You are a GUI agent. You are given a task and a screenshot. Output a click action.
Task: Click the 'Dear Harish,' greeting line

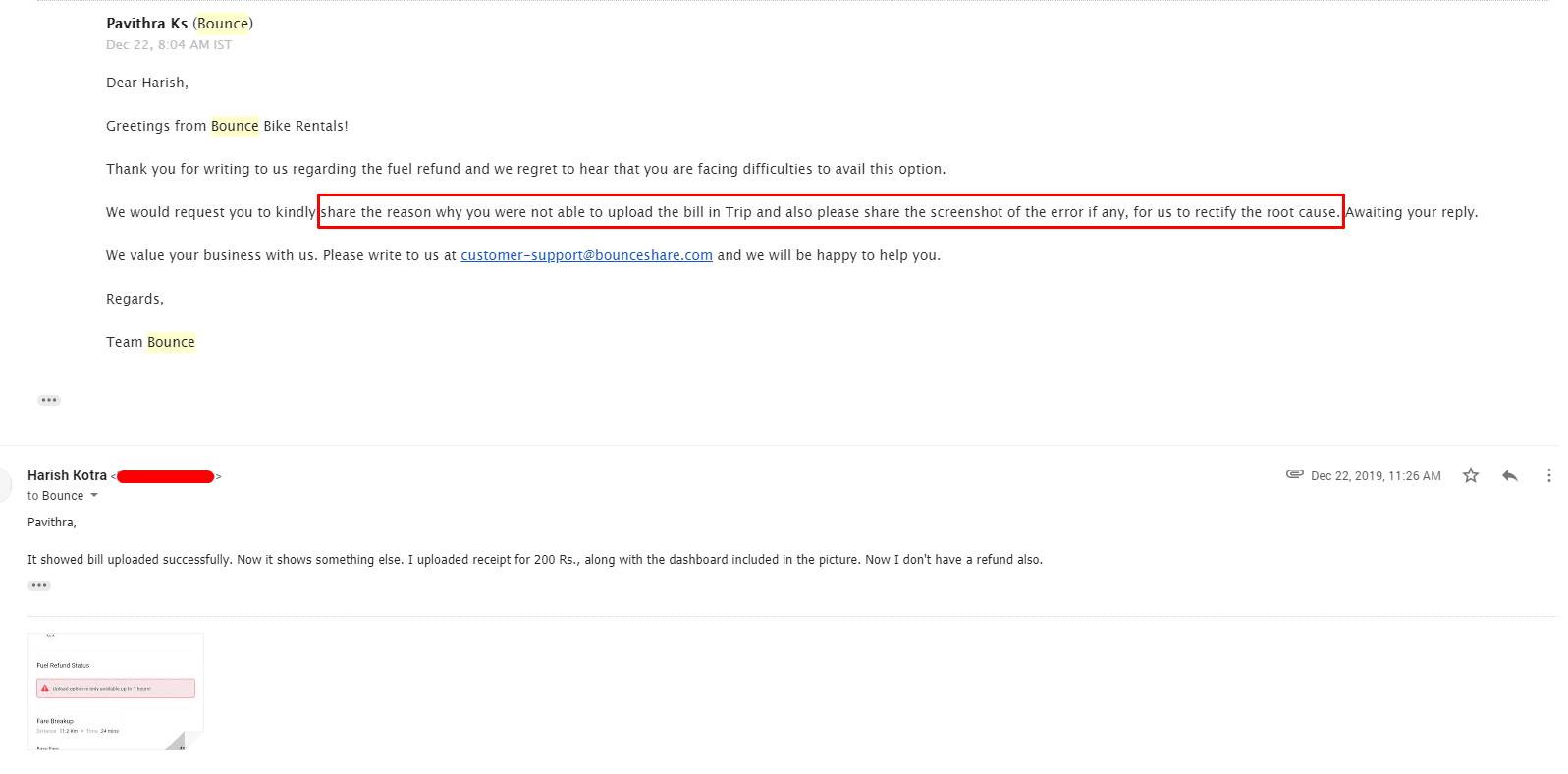147,83
